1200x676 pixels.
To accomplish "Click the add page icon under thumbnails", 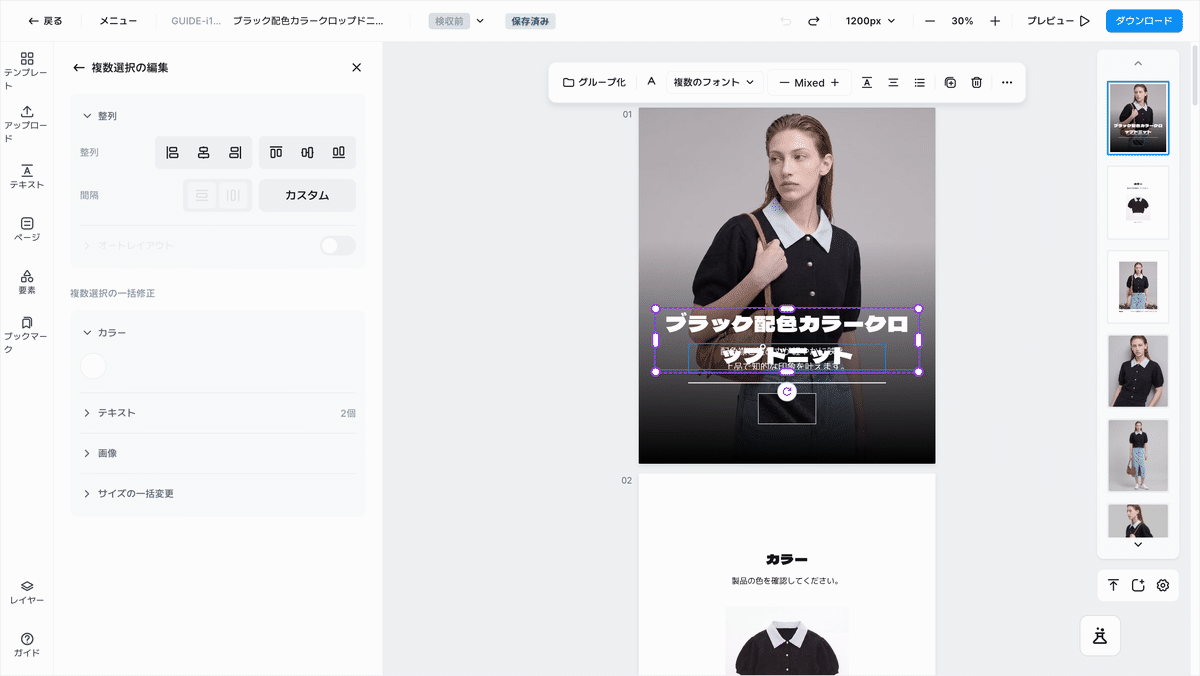I will click(x=1138, y=585).
